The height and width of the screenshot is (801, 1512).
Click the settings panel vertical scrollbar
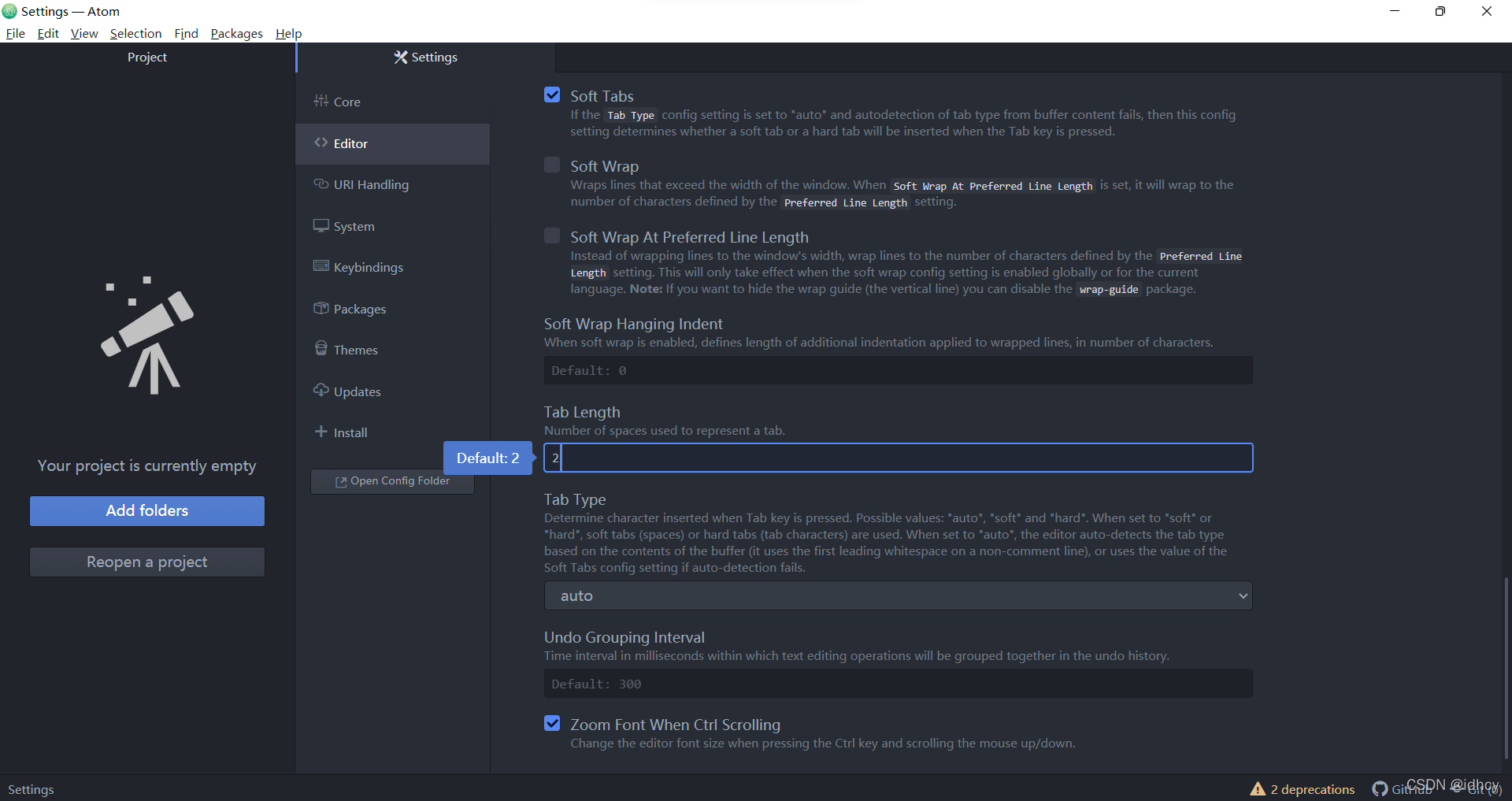click(x=1506, y=668)
